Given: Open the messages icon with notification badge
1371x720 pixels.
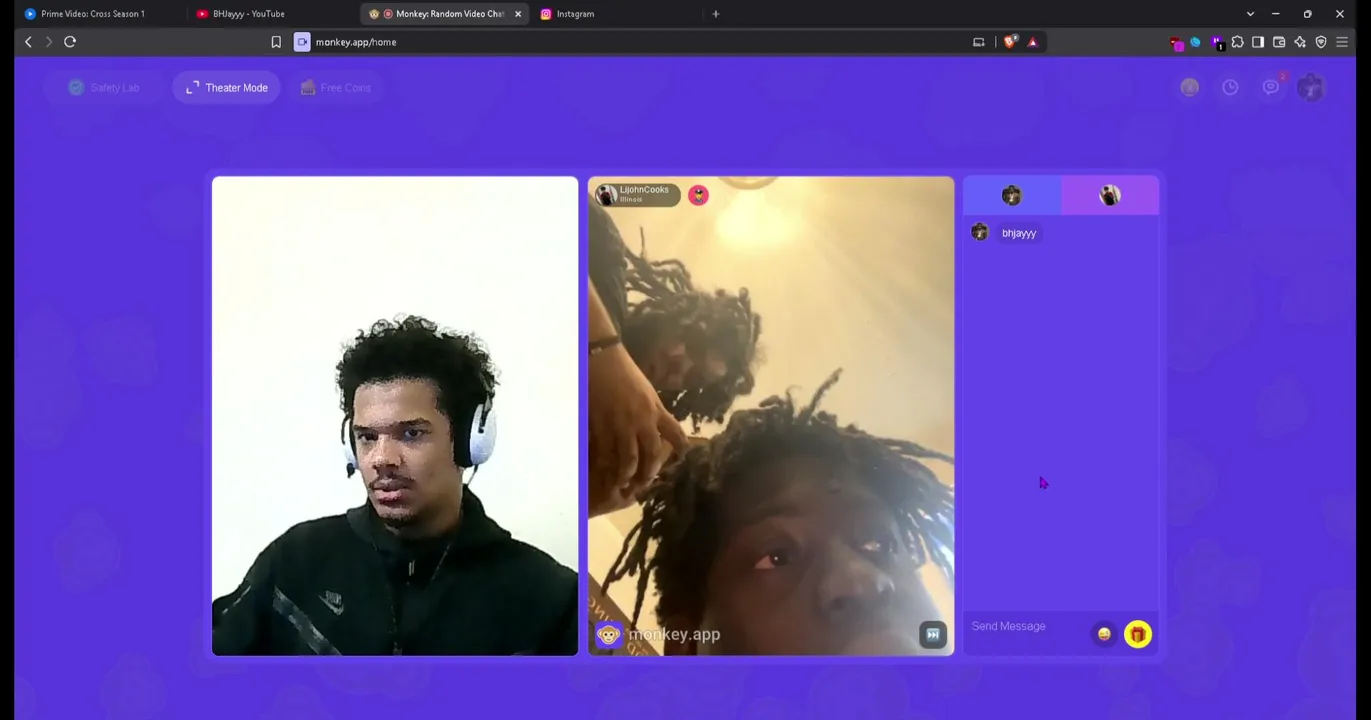Looking at the screenshot, I should [1271, 88].
